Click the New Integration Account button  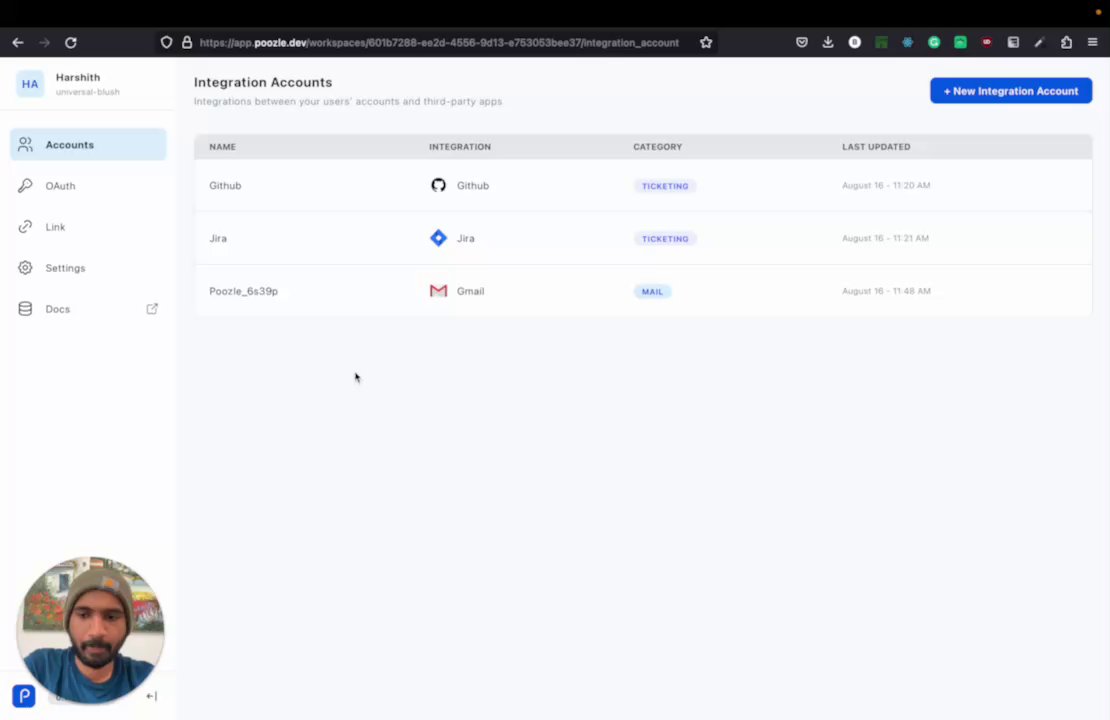(1010, 91)
